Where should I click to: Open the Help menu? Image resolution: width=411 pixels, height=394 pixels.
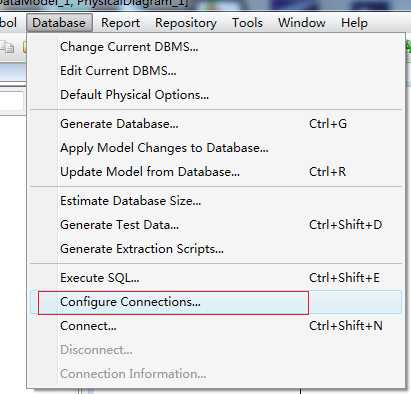click(x=354, y=23)
